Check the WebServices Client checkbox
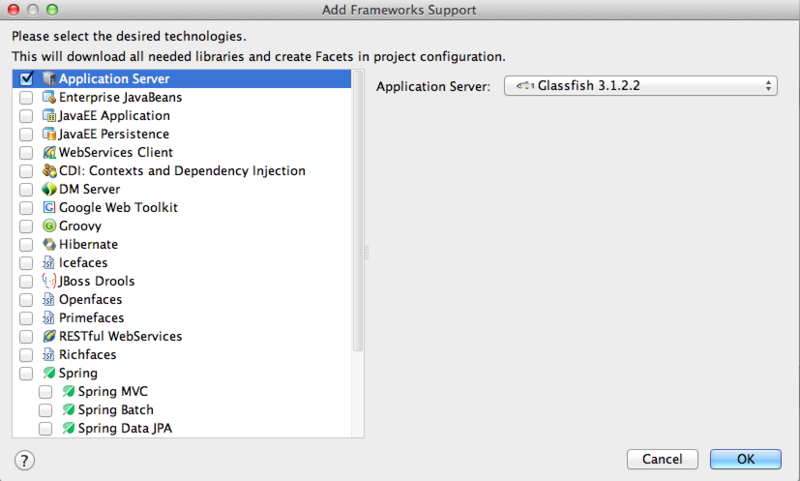800x481 pixels. [26, 153]
